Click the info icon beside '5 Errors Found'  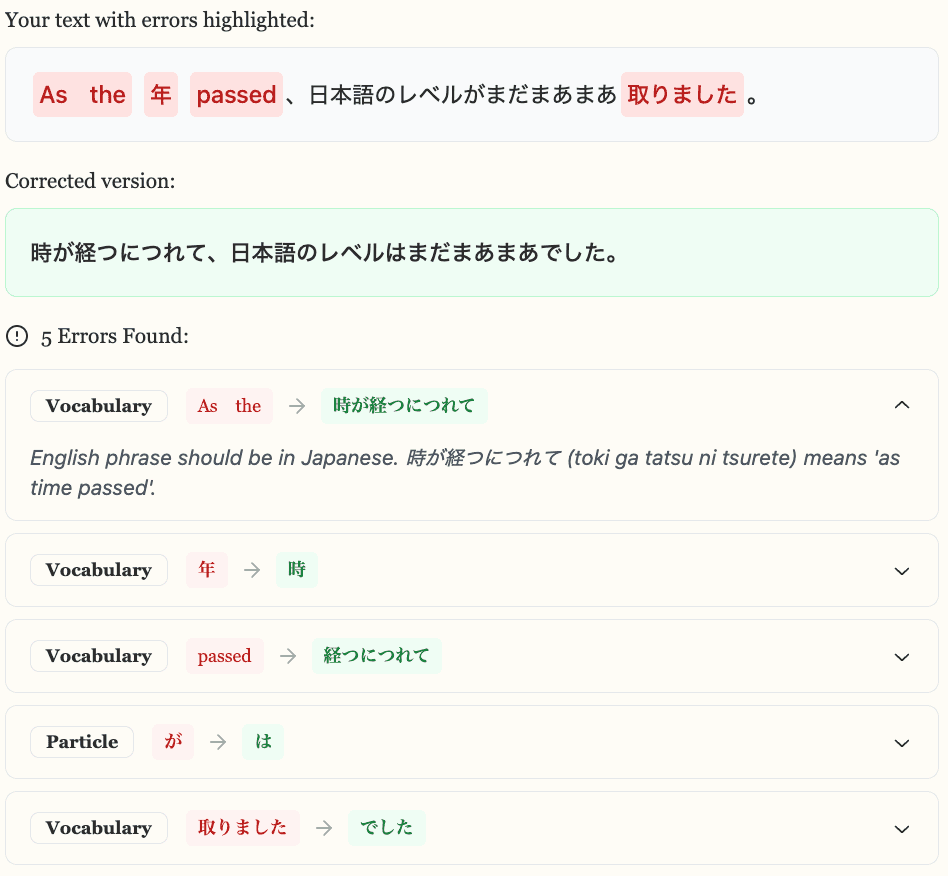[17, 336]
